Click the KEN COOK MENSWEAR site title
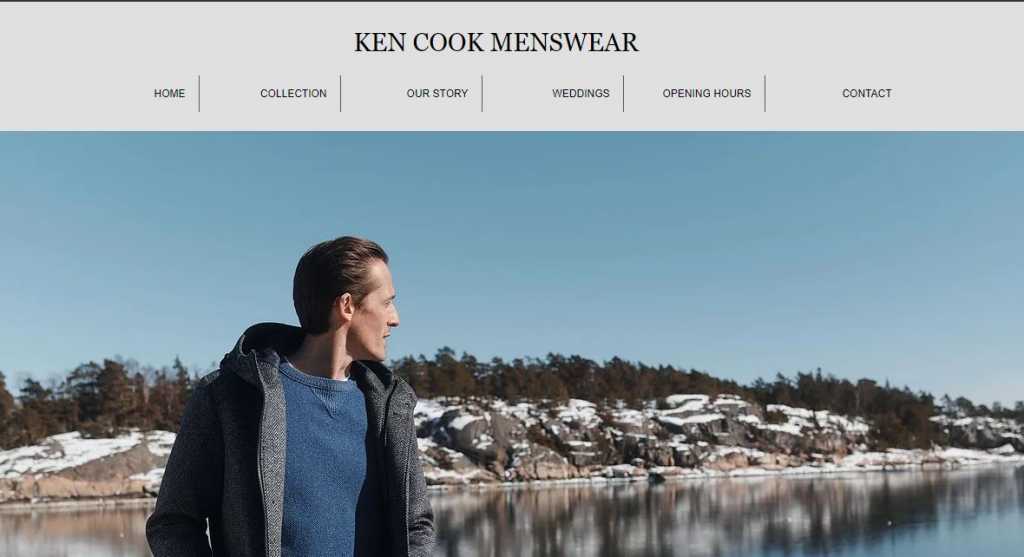Screen dimensions: 1024x557 click(496, 42)
